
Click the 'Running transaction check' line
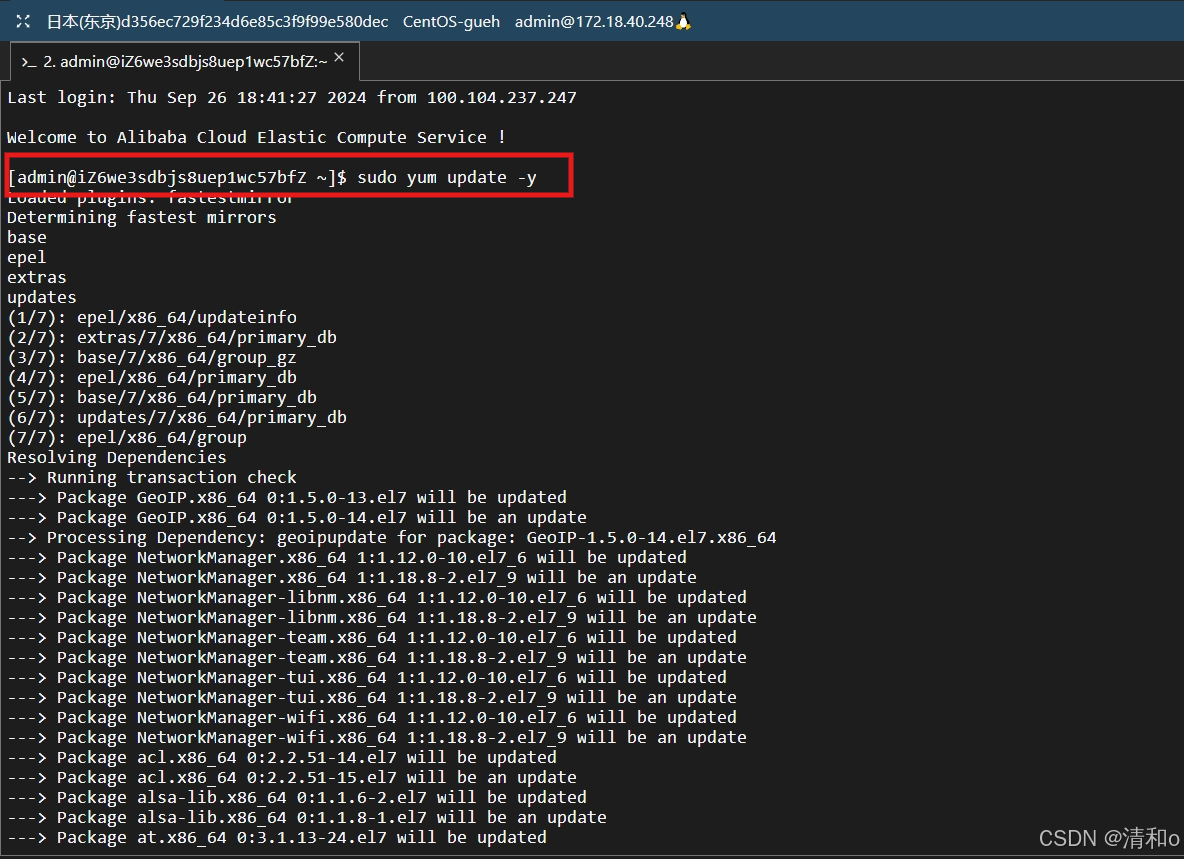(152, 477)
